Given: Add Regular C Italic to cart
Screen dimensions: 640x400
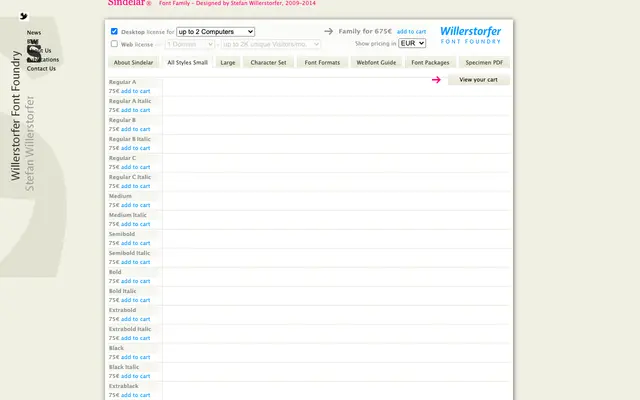Looking at the screenshot, I should pyautogui.click(x=136, y=186).
